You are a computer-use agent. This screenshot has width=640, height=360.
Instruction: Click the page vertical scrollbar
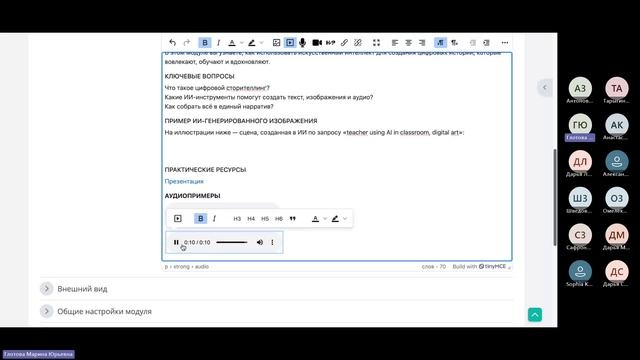point(555,198)
